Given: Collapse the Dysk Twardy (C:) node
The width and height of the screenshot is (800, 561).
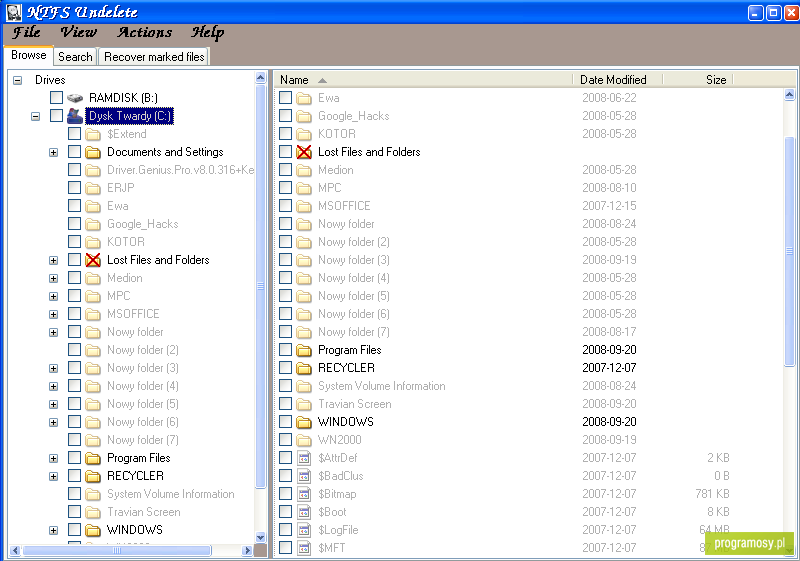Looking at the screenshot, I should point(35,116).
